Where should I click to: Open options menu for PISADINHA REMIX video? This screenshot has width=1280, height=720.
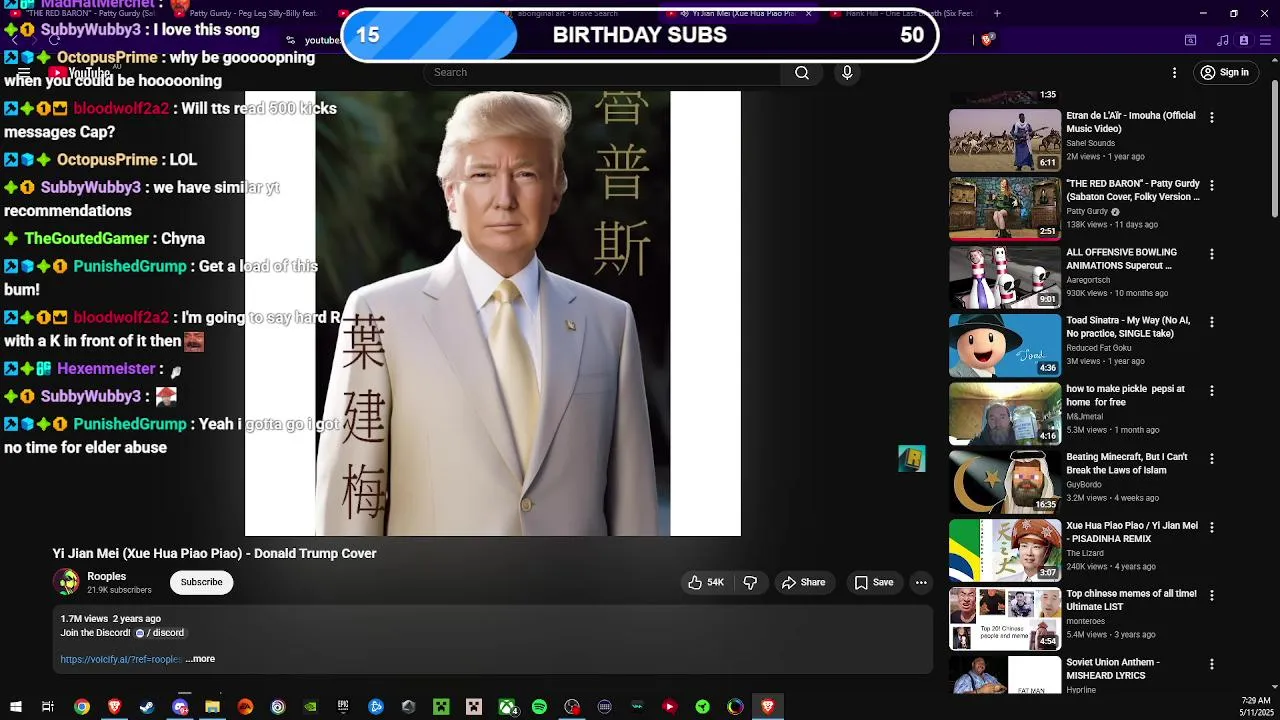(x=1212, y=527)
